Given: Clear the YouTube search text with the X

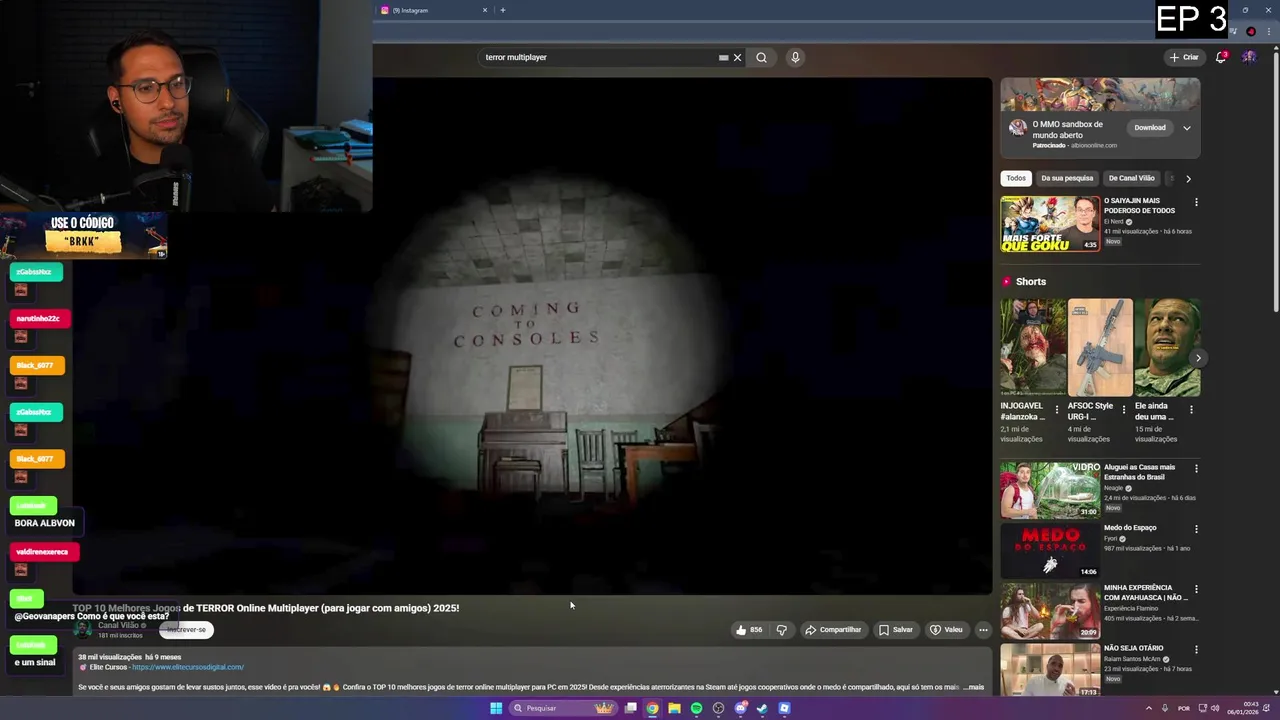Looking at the screenshot, I should [738, 57].
